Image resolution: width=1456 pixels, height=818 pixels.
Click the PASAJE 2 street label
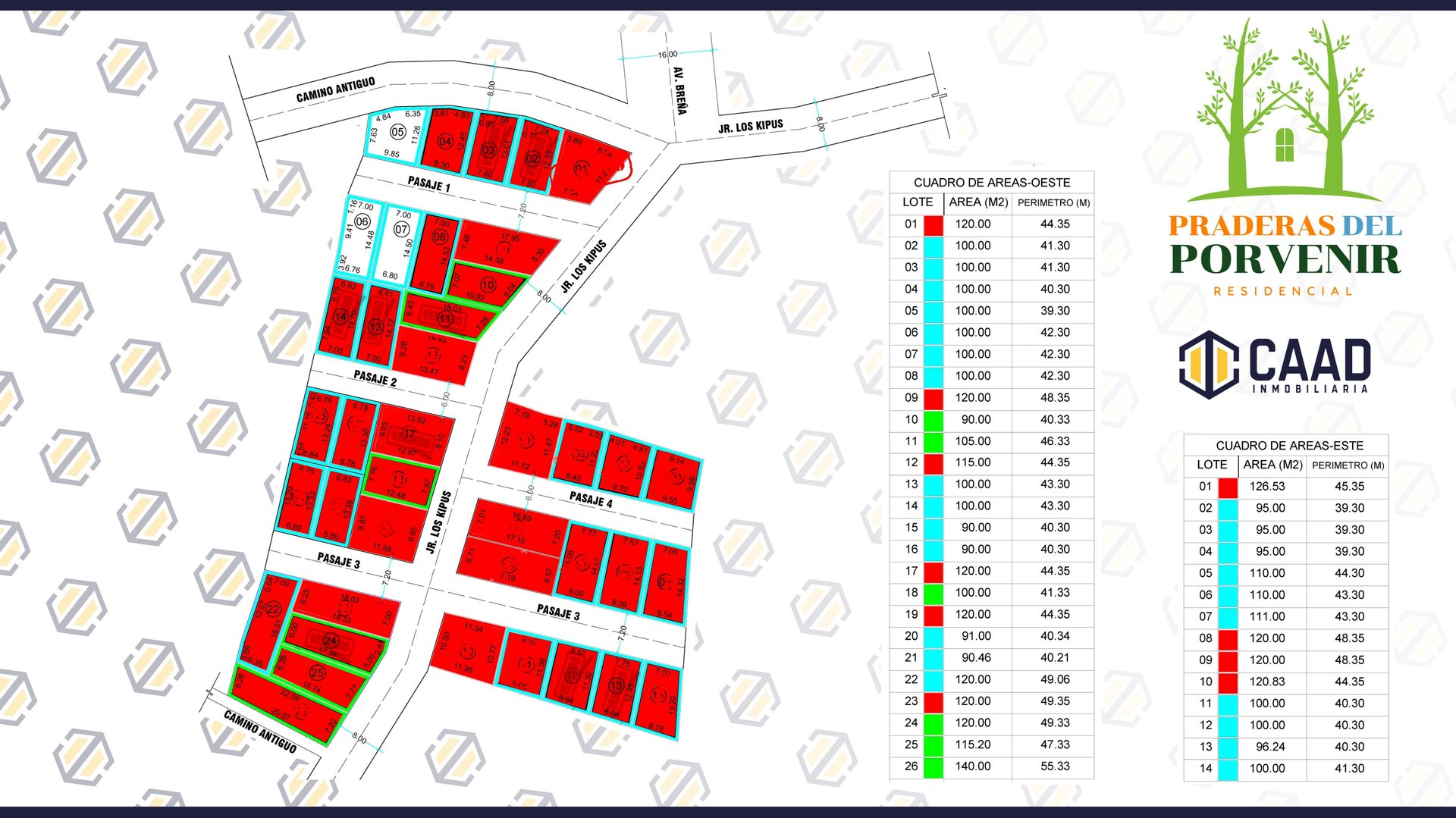pyautogui.click(x=375, y=378)
